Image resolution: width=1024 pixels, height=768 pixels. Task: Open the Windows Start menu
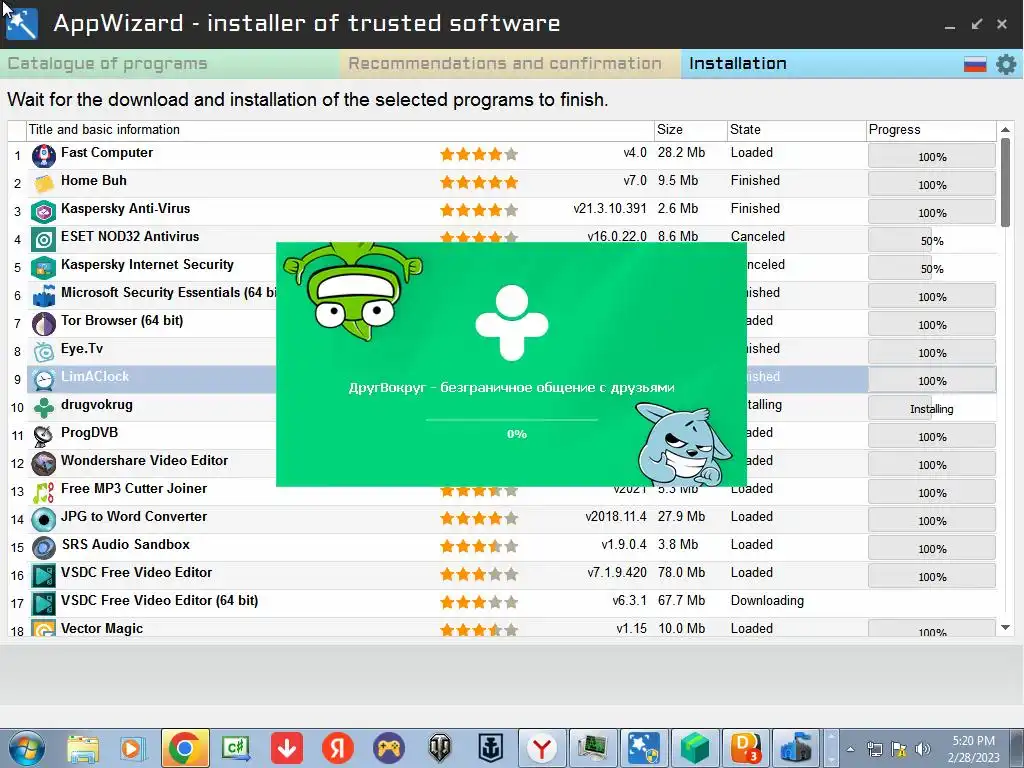(26, 748)
